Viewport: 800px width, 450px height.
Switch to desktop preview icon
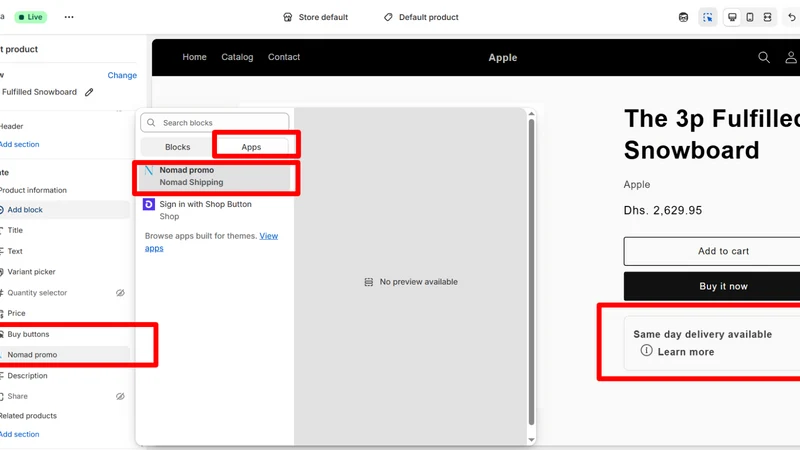(x=732, y=17)
